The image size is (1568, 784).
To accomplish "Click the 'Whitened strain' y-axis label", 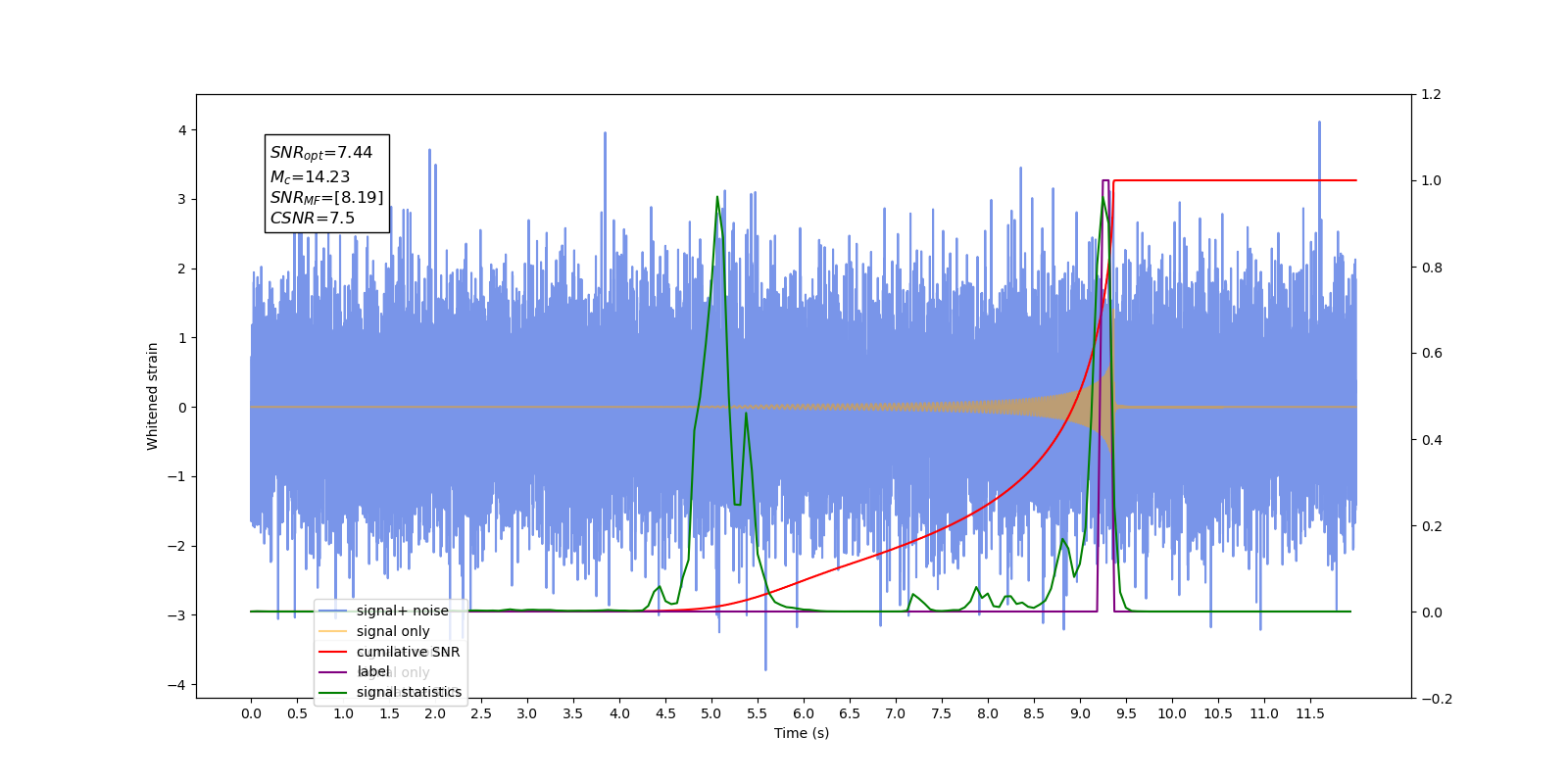I will coord(152,396).
